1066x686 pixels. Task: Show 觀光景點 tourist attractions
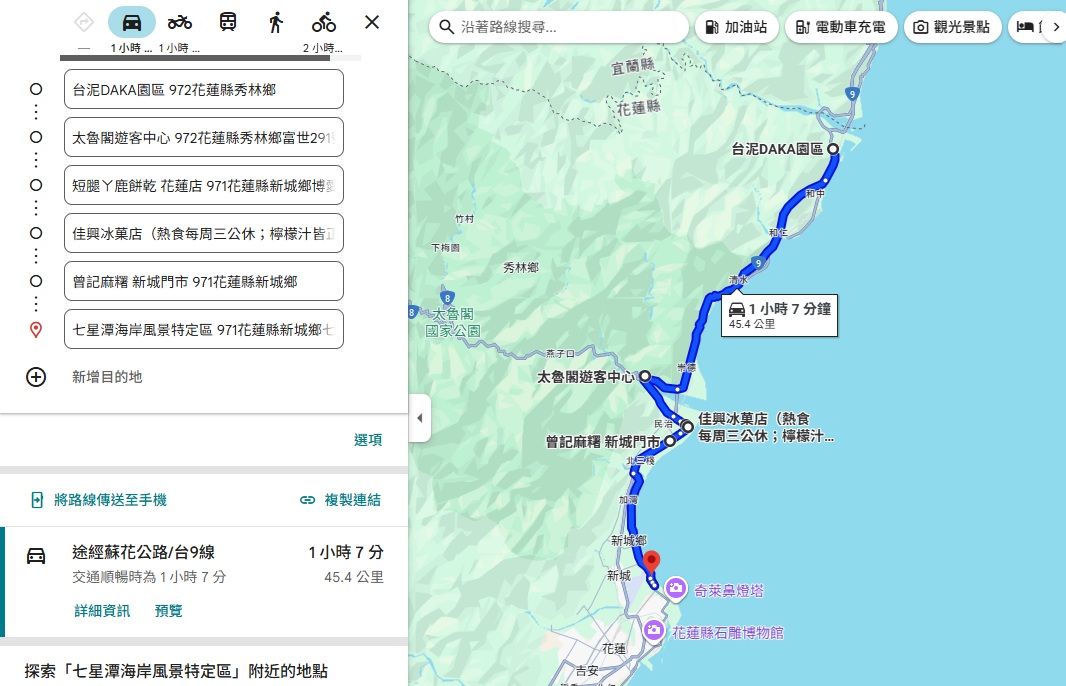point(952,27)
